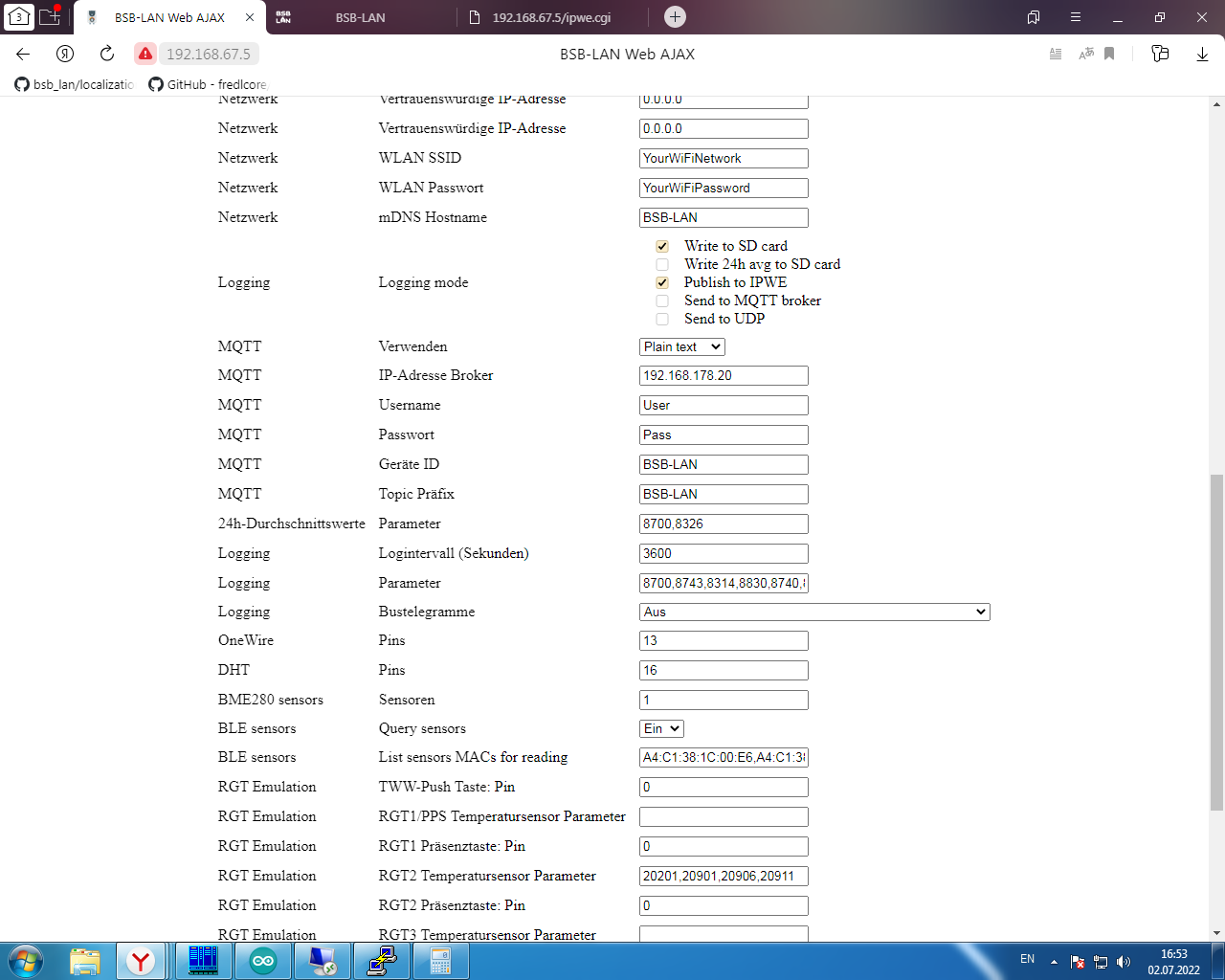Screen dimensions: 1225x980
Task: Open the calculator taskbar icon
Action: pyautogui.click(x=440, y=961)
